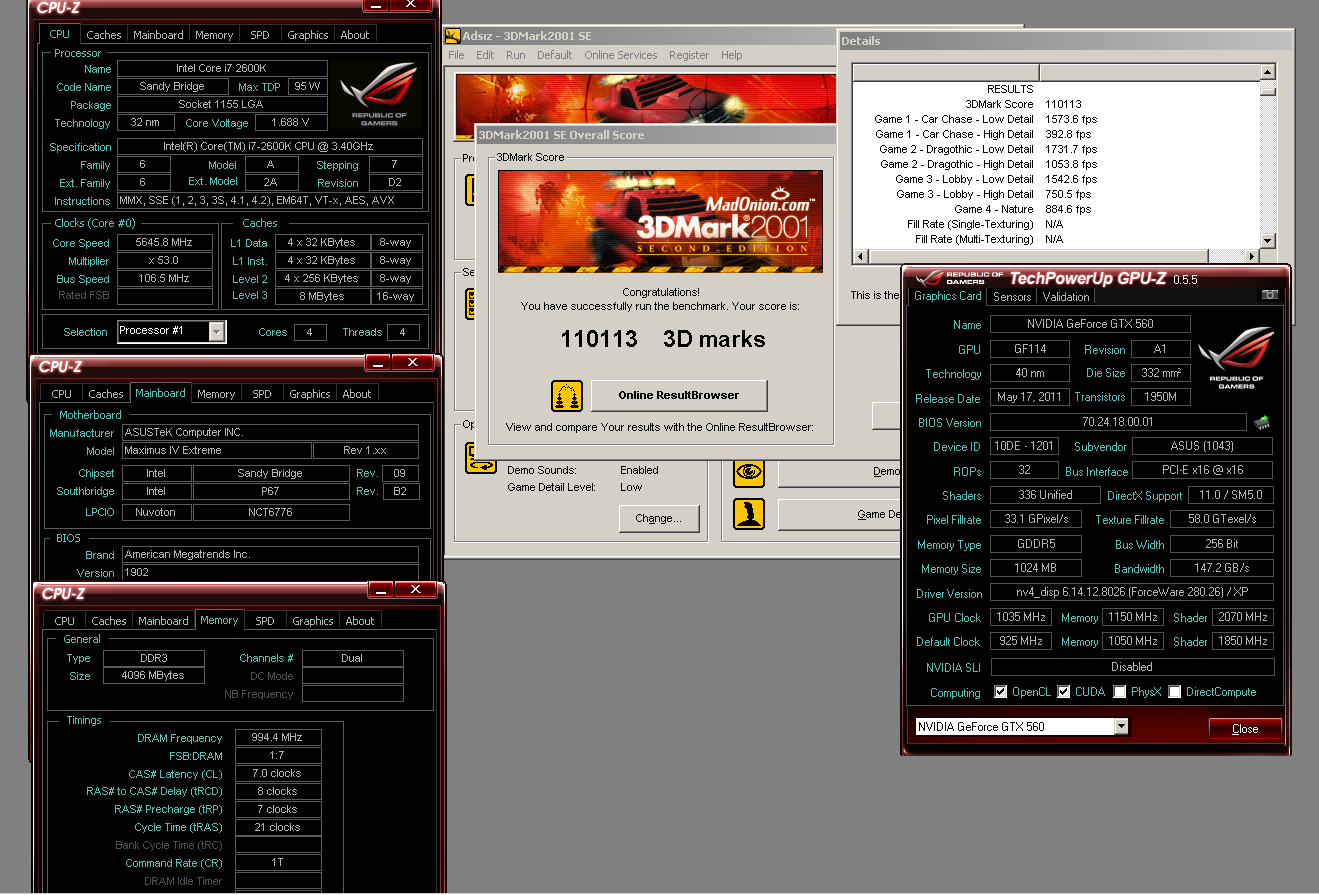Click the GPU-Z Close button
The height and width of the screenshot is (895, 1319).
pos(1245,728)
